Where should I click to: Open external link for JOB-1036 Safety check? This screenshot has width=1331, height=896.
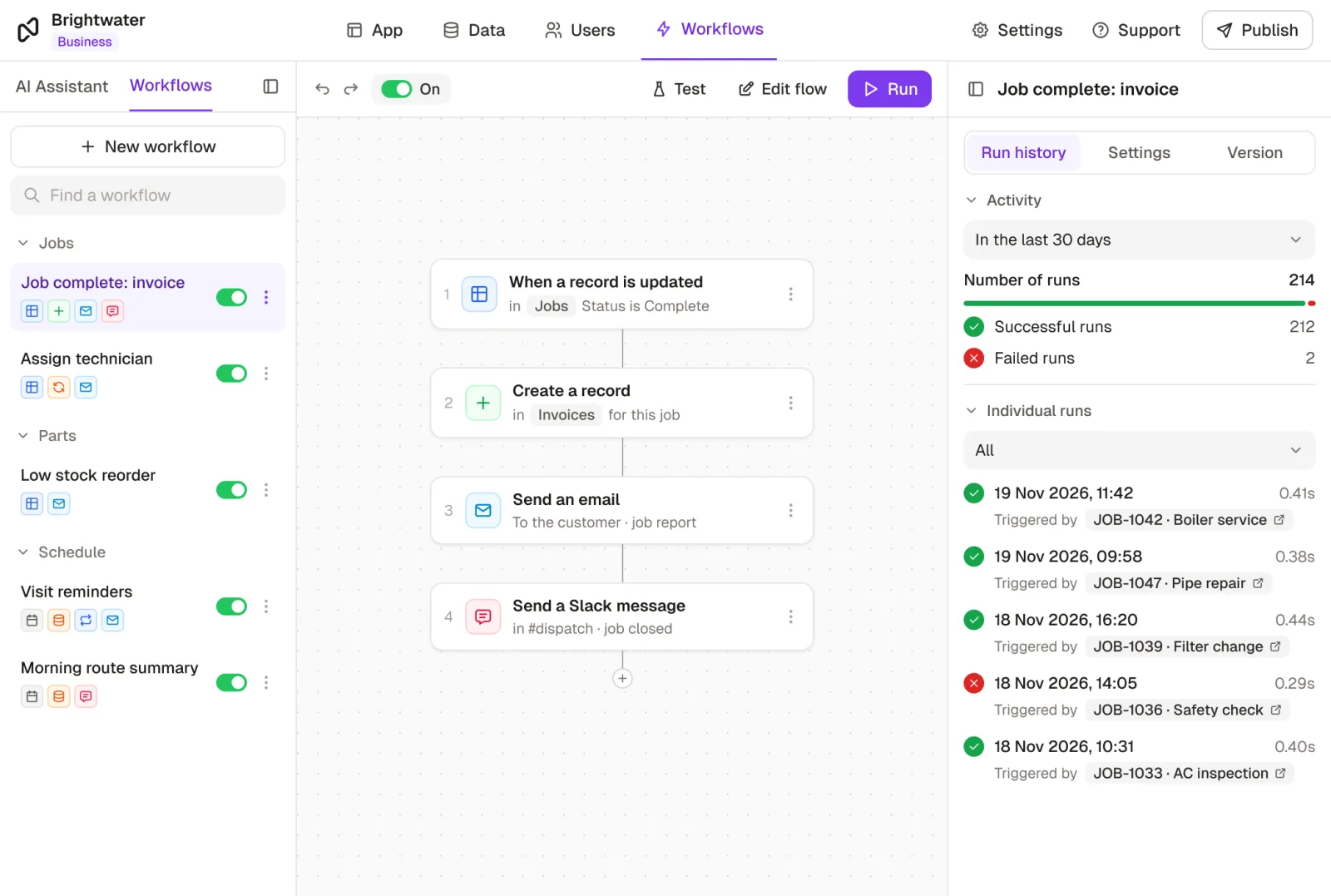tap(1275, 710)
